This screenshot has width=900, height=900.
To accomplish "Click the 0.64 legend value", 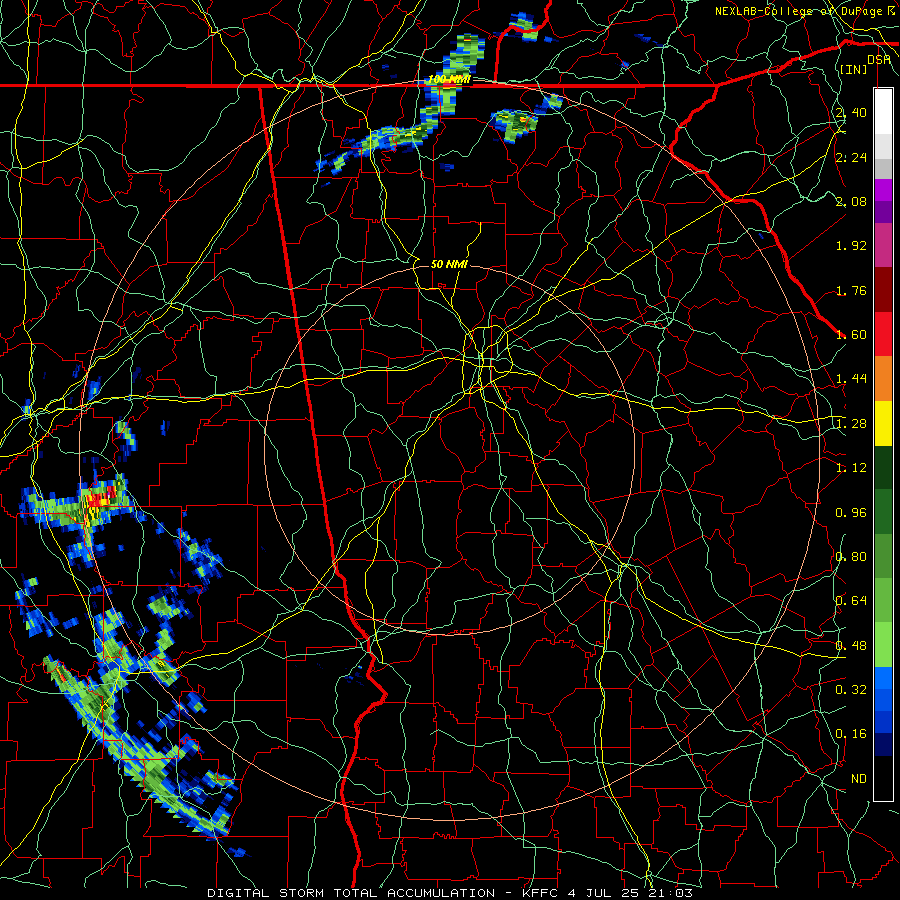I will click(x=851, y=601).
